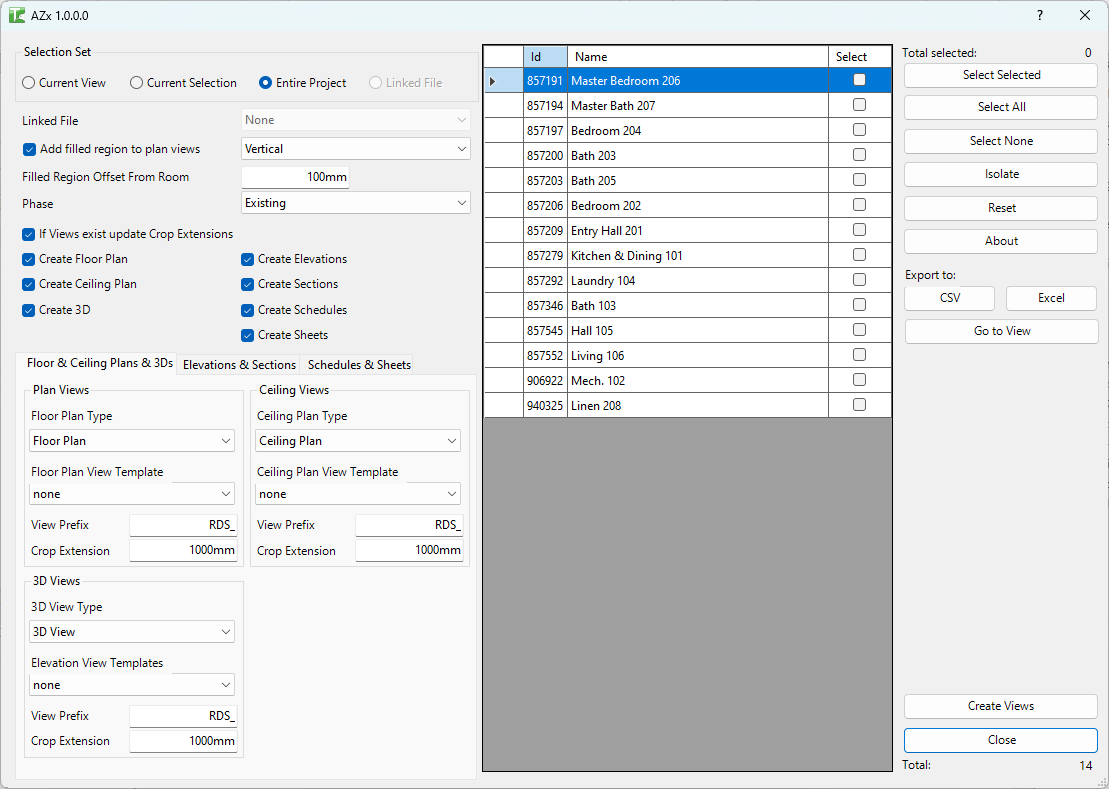The width and height of the screenshot is (1109, 789).
Task: Open the Floor Plan Type dropdown
Action: click(x=131, y=440)
